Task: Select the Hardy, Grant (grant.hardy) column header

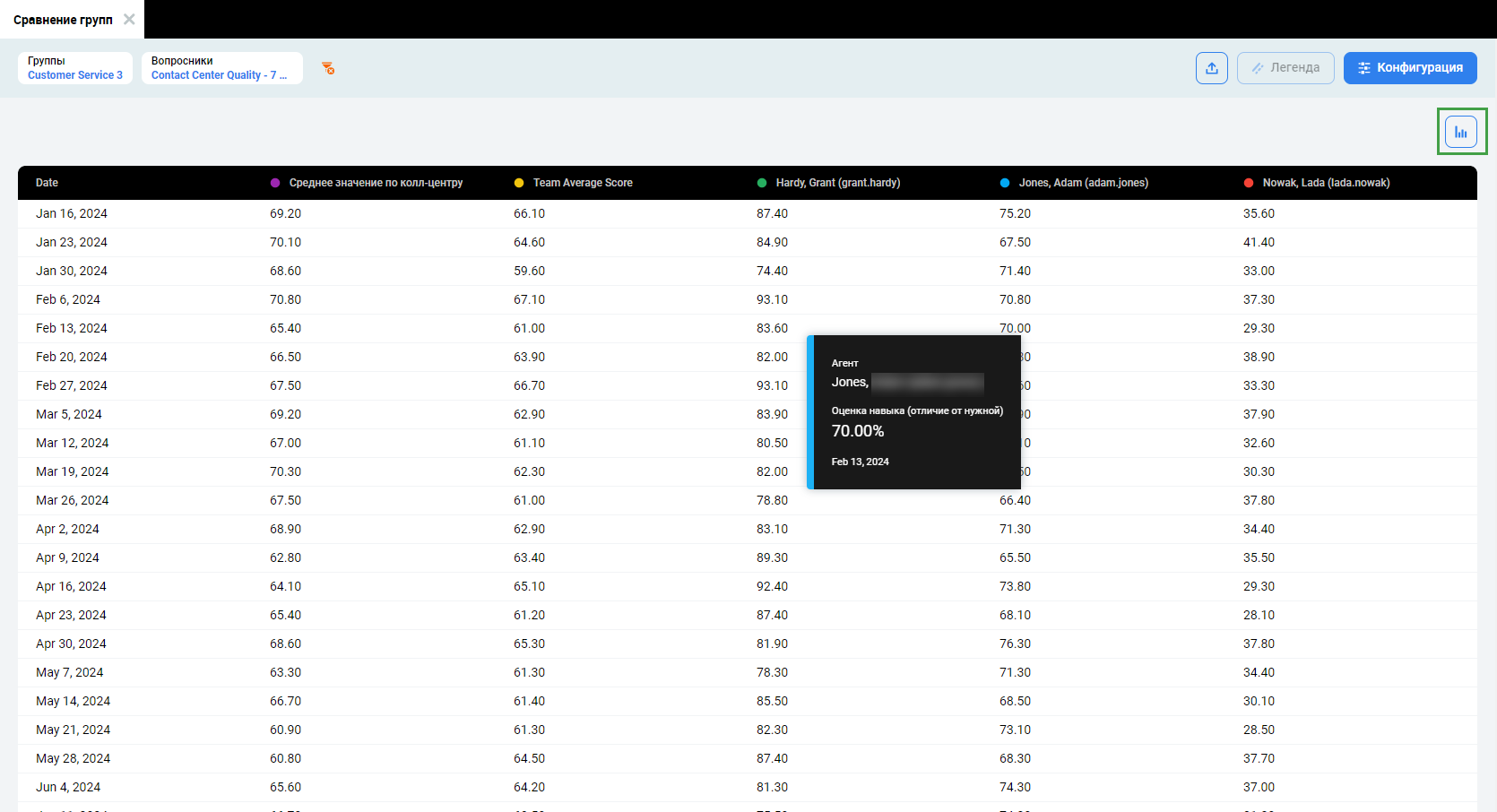Action: click(838, 183)
